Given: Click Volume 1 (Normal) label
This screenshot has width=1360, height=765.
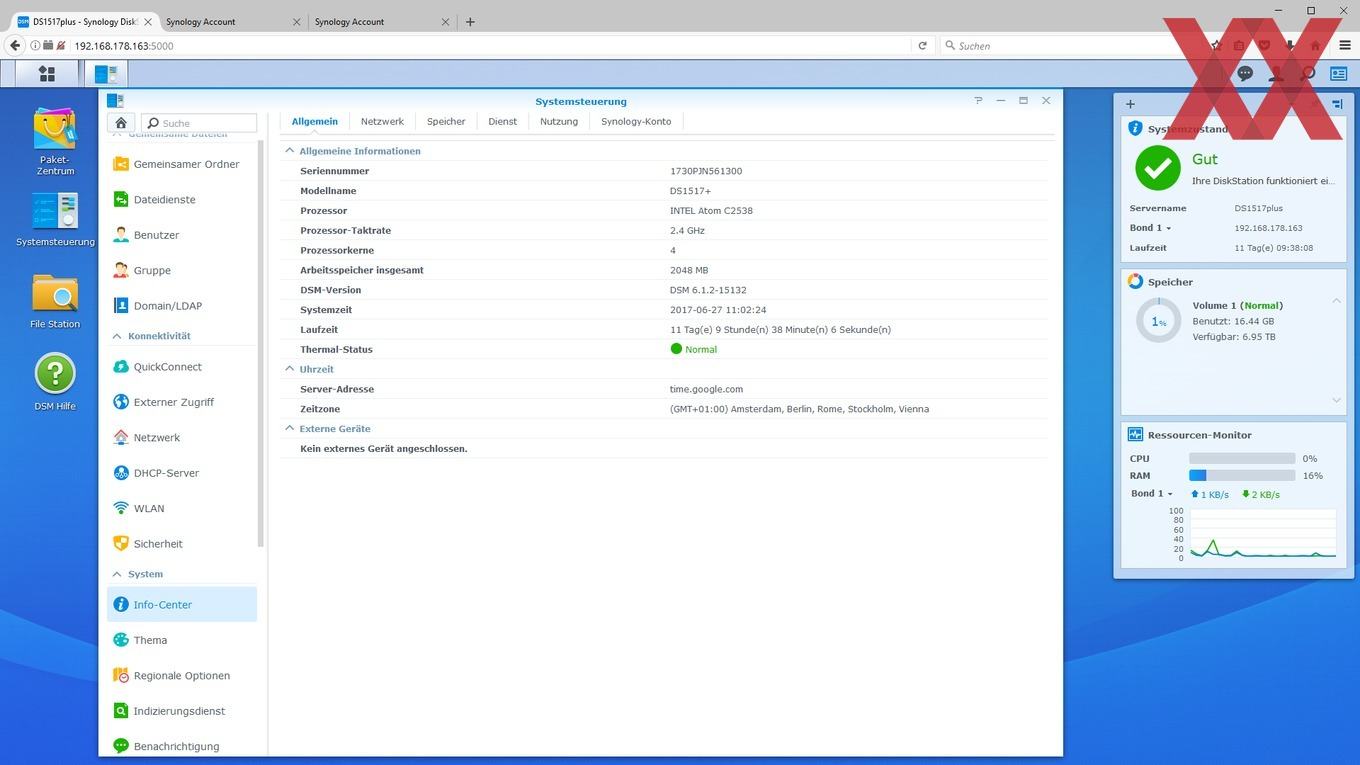Looking at the screenshot, I should click(x=1237, y=305).
